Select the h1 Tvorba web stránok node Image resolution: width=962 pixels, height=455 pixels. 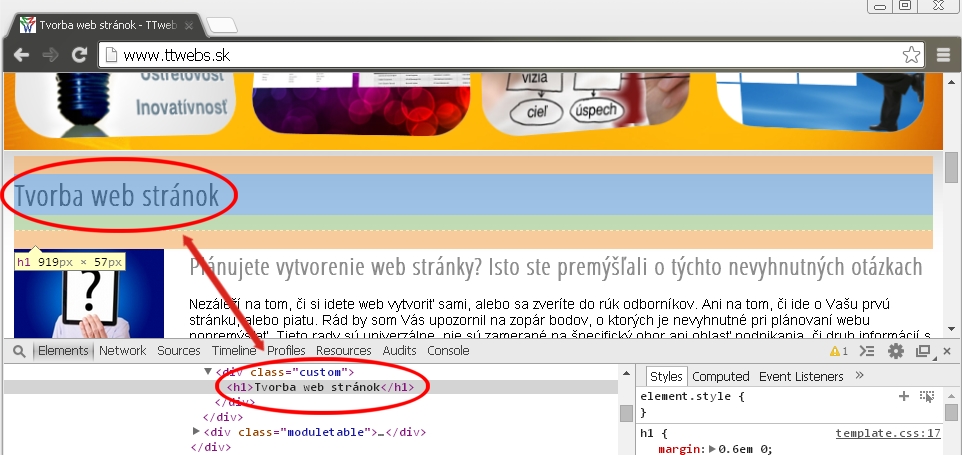(x=320, y=388)
